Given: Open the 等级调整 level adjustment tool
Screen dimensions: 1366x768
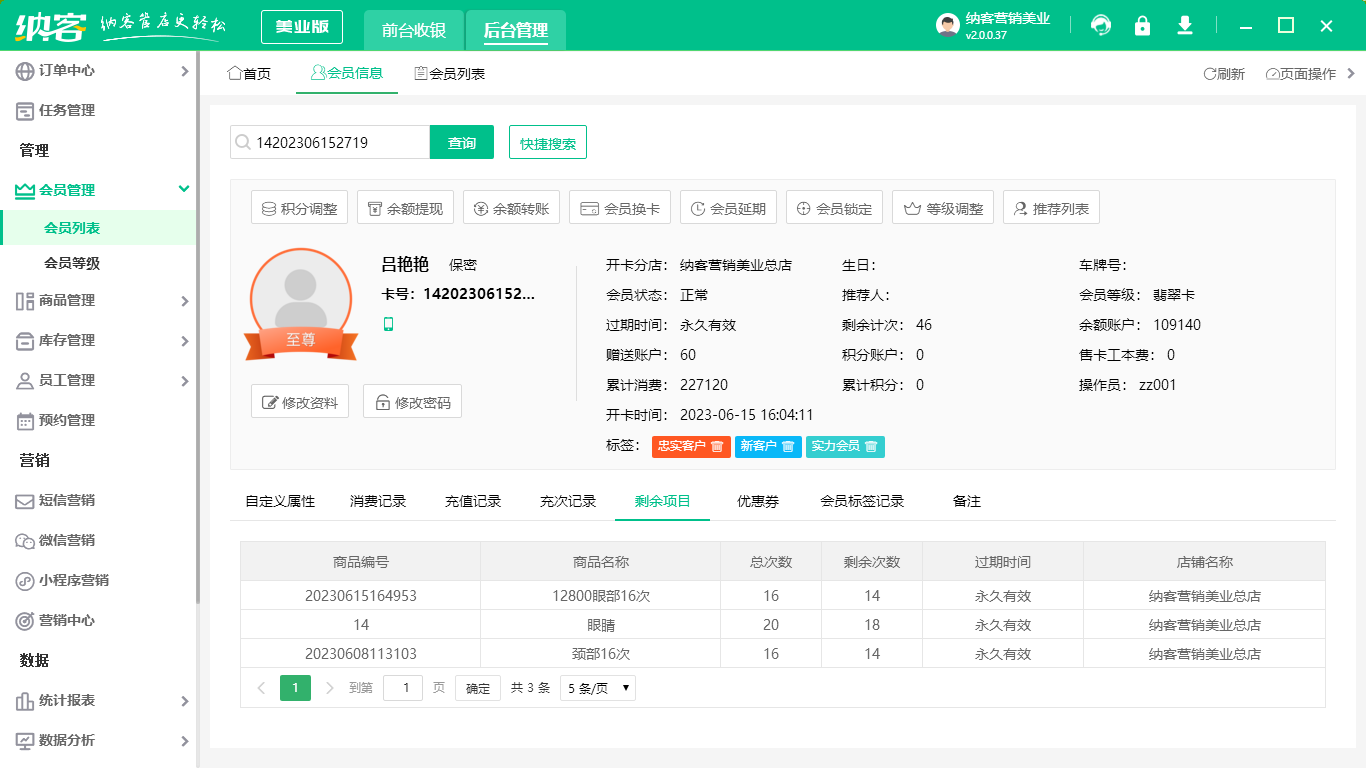Looking at the screenshot, I should 942,207.
